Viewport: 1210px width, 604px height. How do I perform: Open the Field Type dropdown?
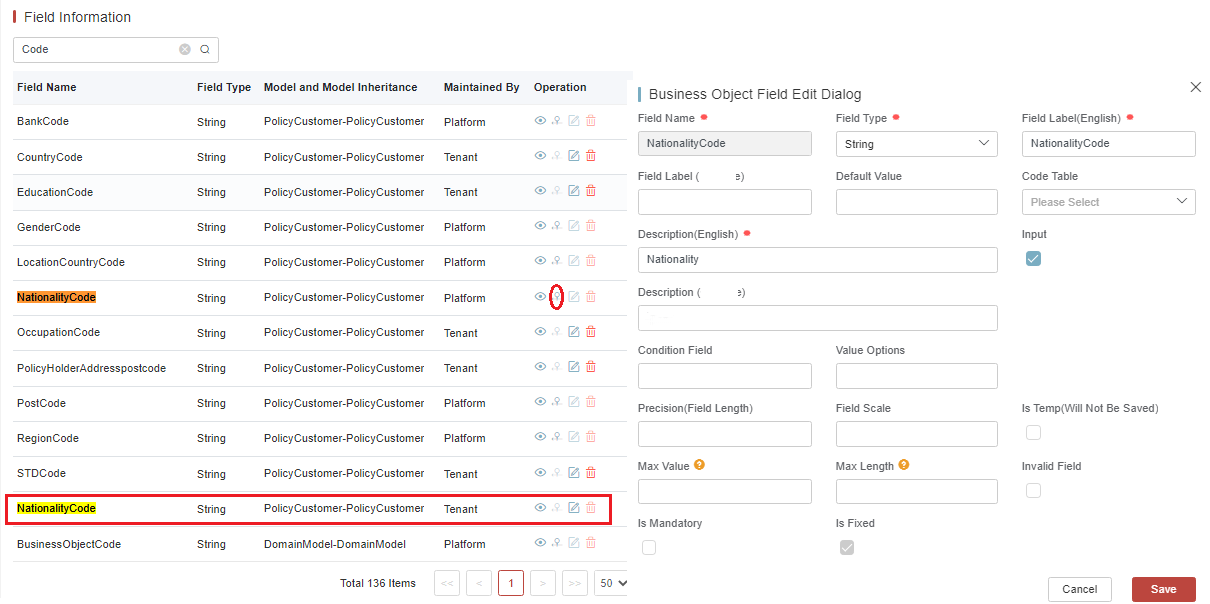(x=916, y=144)
